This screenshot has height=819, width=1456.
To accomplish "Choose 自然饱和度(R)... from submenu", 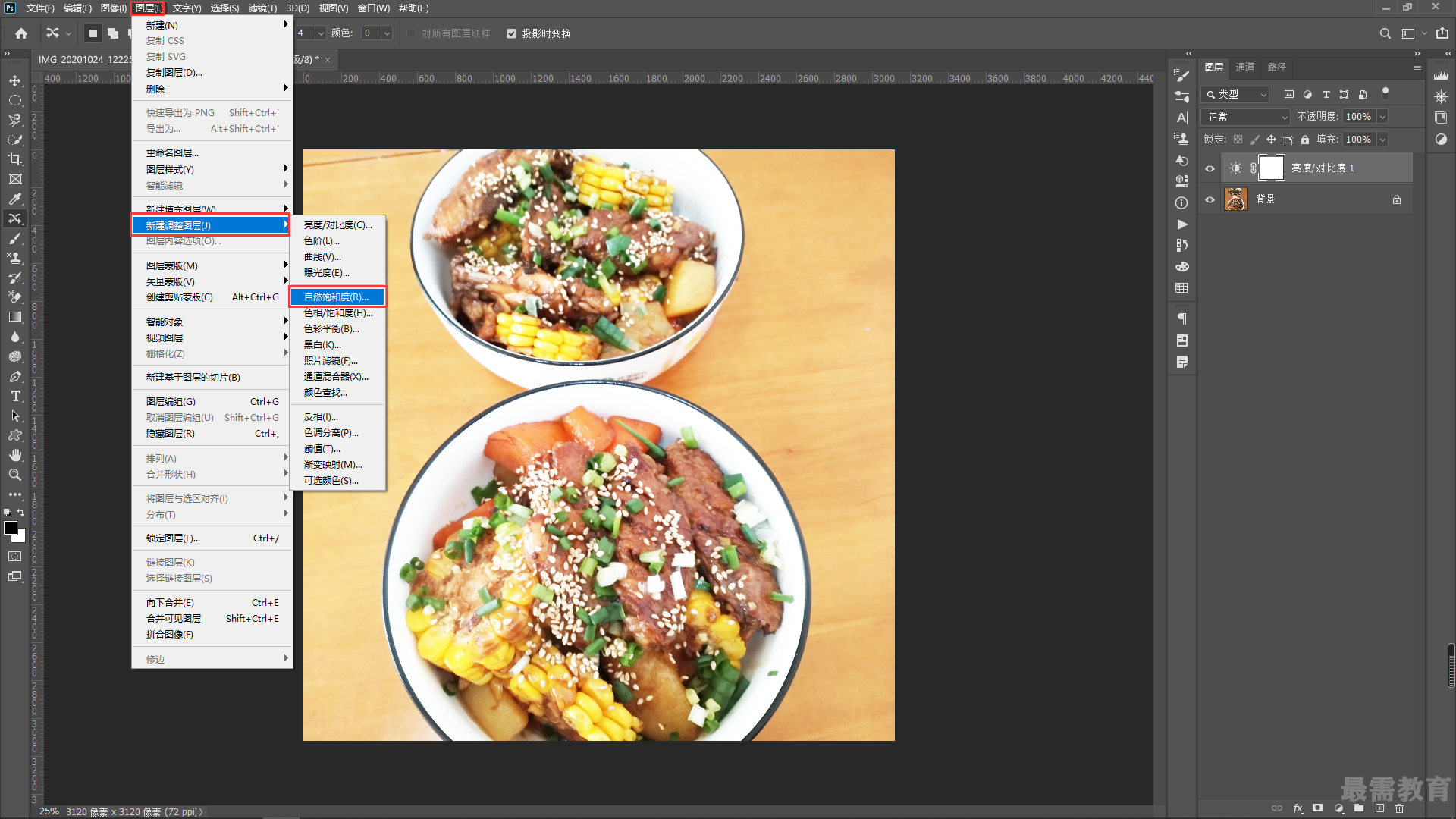I will pos(338,297).
